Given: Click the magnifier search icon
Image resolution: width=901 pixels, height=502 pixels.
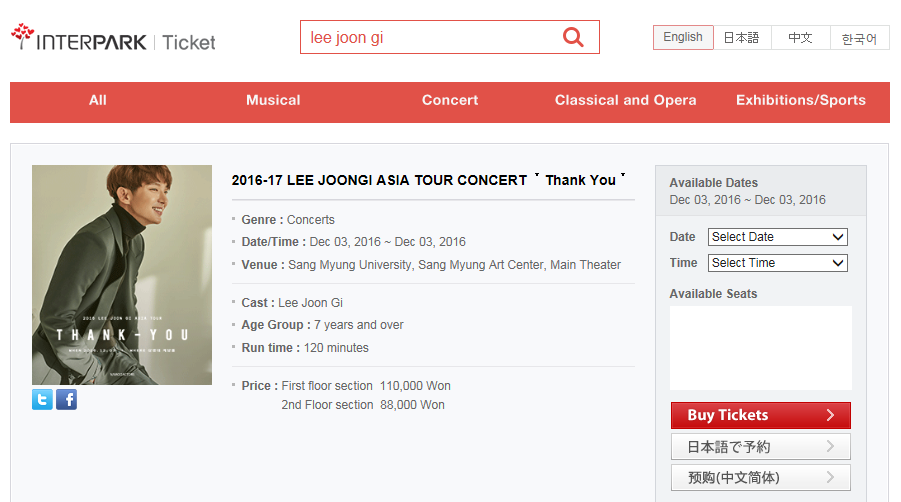Looking at the screenshot, I should point(573,38).
